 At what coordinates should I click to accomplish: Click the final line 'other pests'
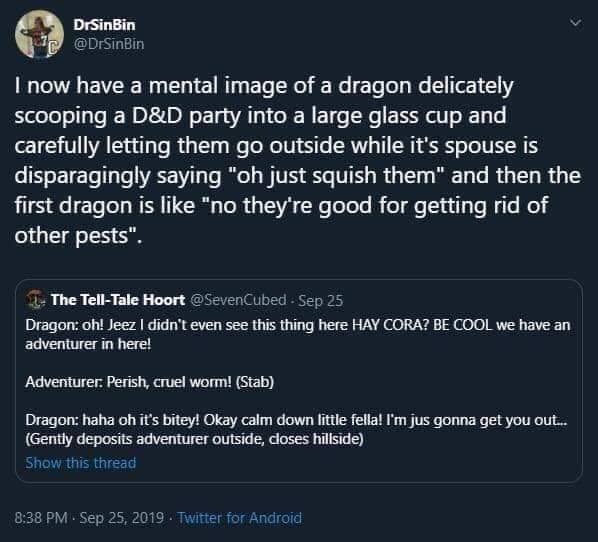tap(78, 236)
